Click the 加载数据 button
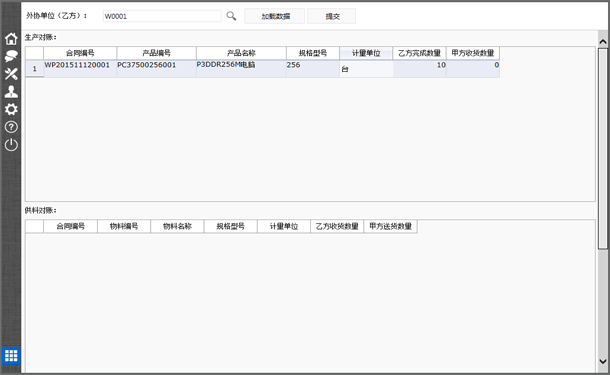The height and width of the screenshot is (375, 610). 275,16
